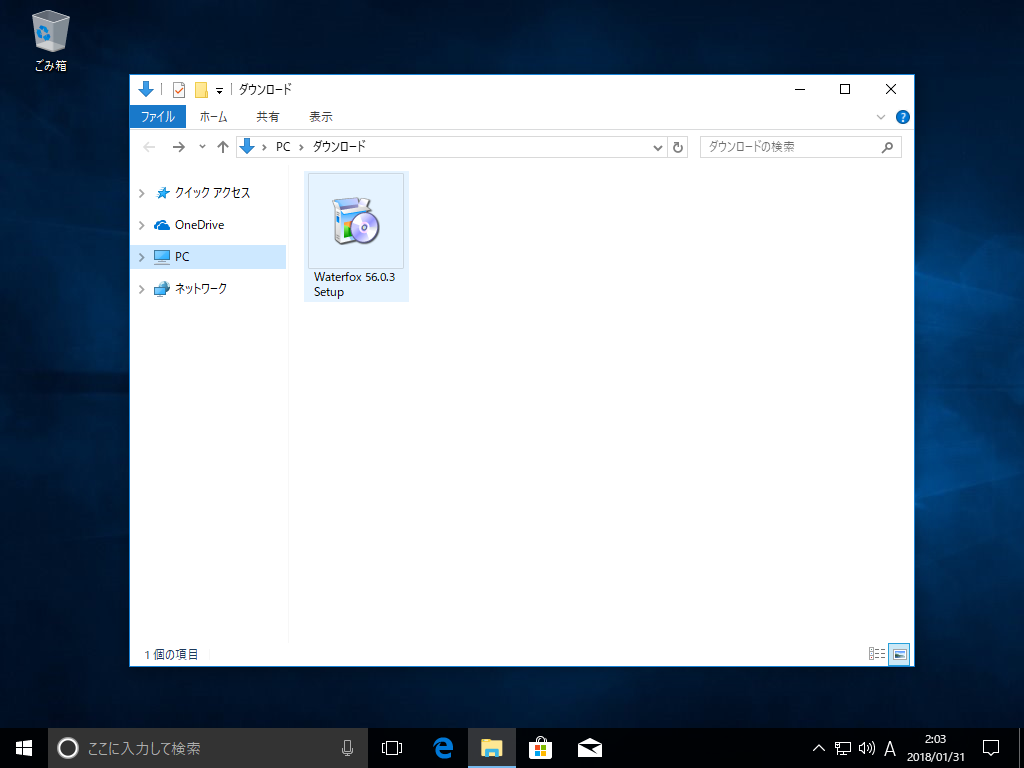Viewport: 1024px width, 768px height.
Task: Open the ファイル ribbon tab
Action: tap(158, 117)
